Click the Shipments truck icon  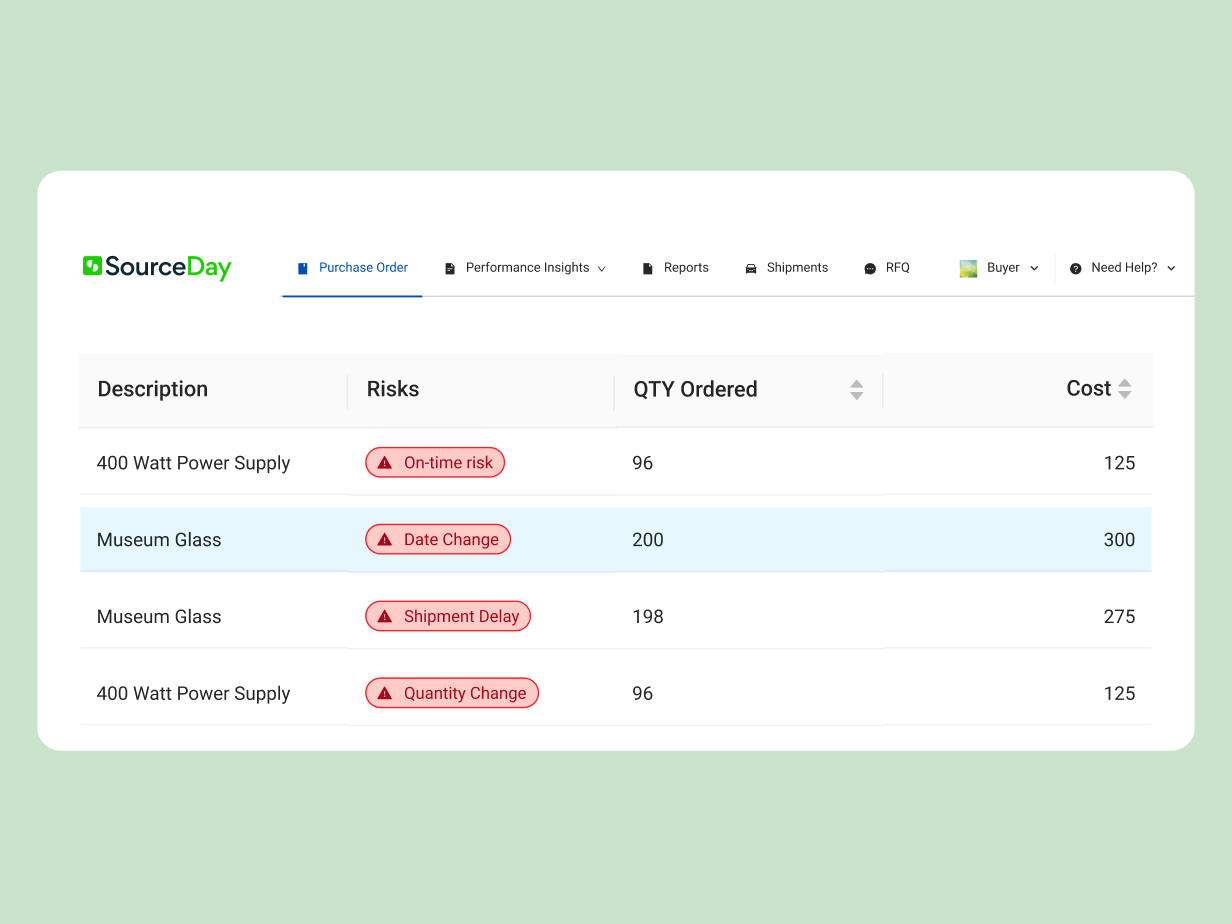click(x=751, y=268)
